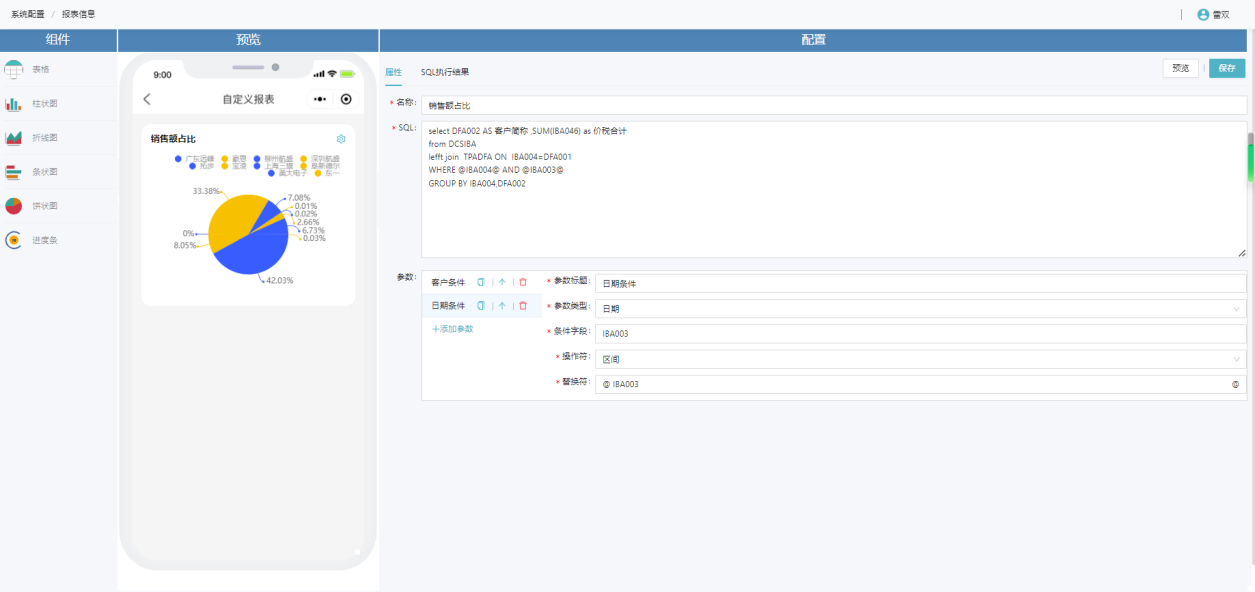Select the 折线图 line chart component icon

13,138
